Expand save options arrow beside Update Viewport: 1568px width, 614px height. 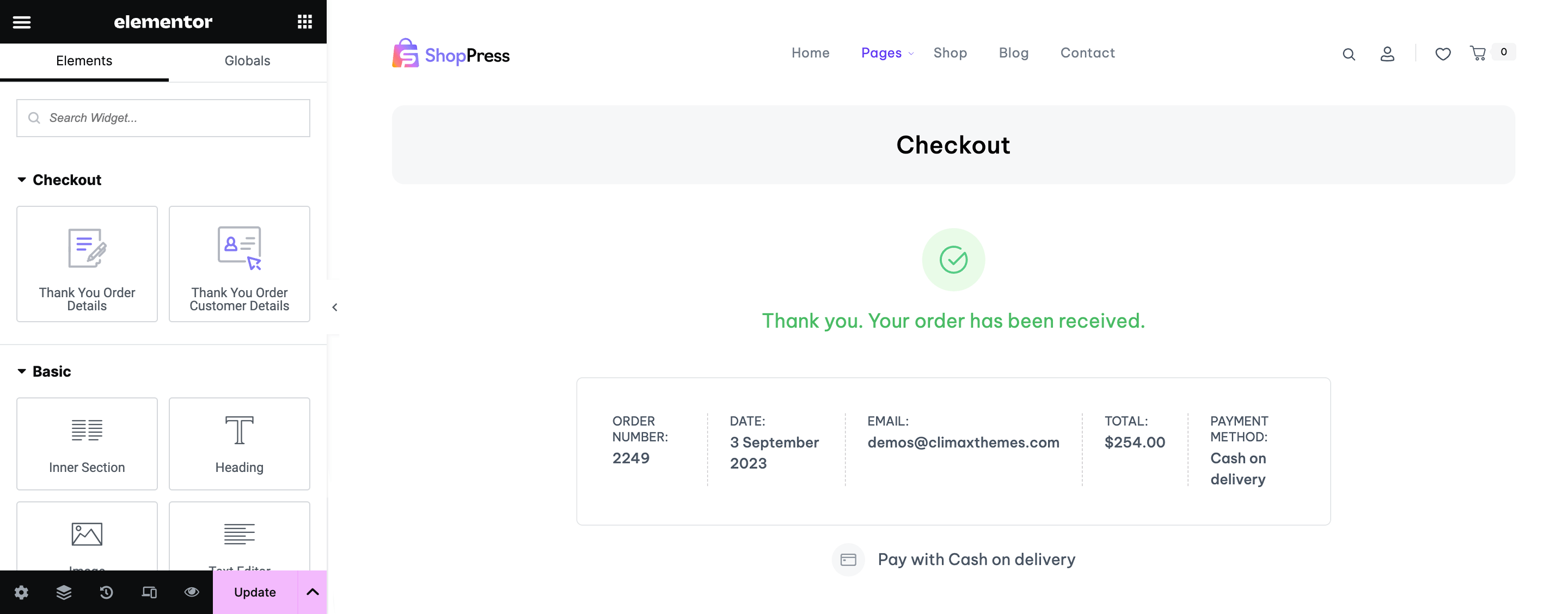(313, 592)
